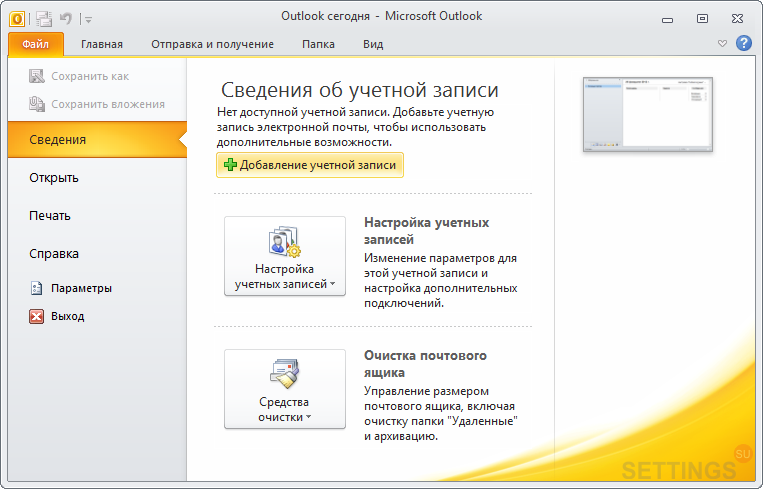Maximize the Outlook window
This screenshot has height=489, width=763.
point(702,19)
